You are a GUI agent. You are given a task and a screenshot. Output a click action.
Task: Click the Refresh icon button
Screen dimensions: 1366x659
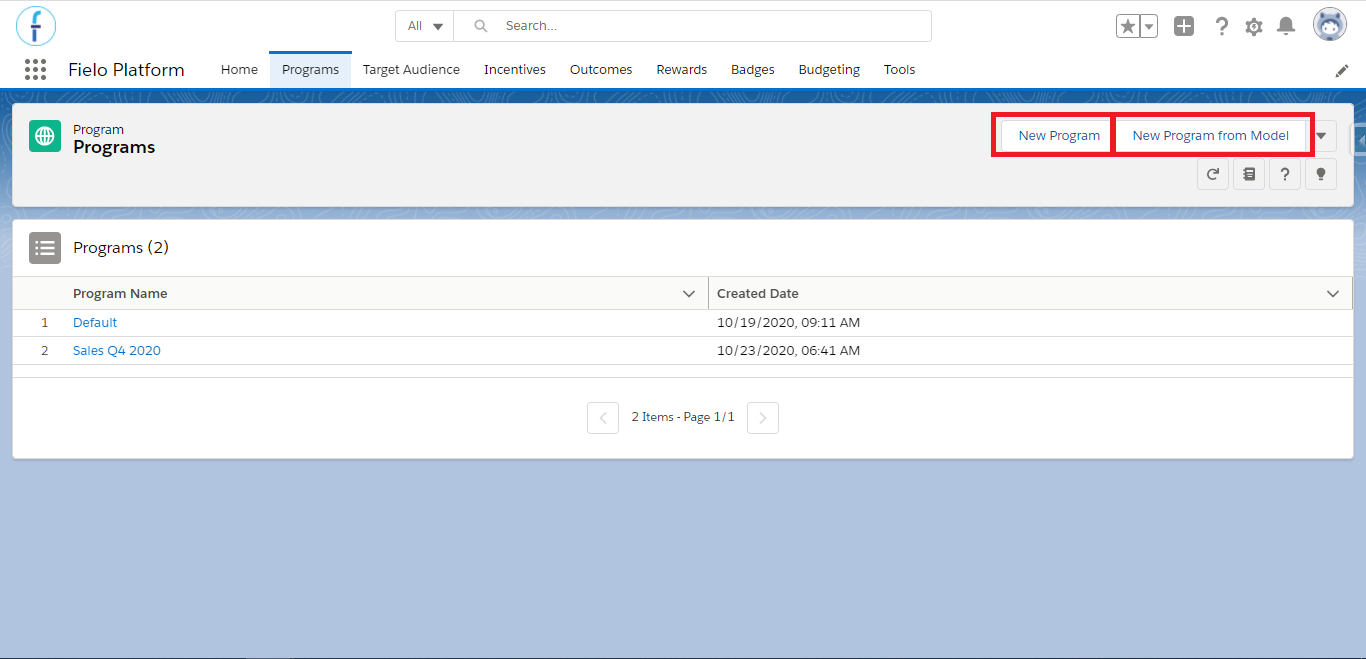[x=1213, y=174]
